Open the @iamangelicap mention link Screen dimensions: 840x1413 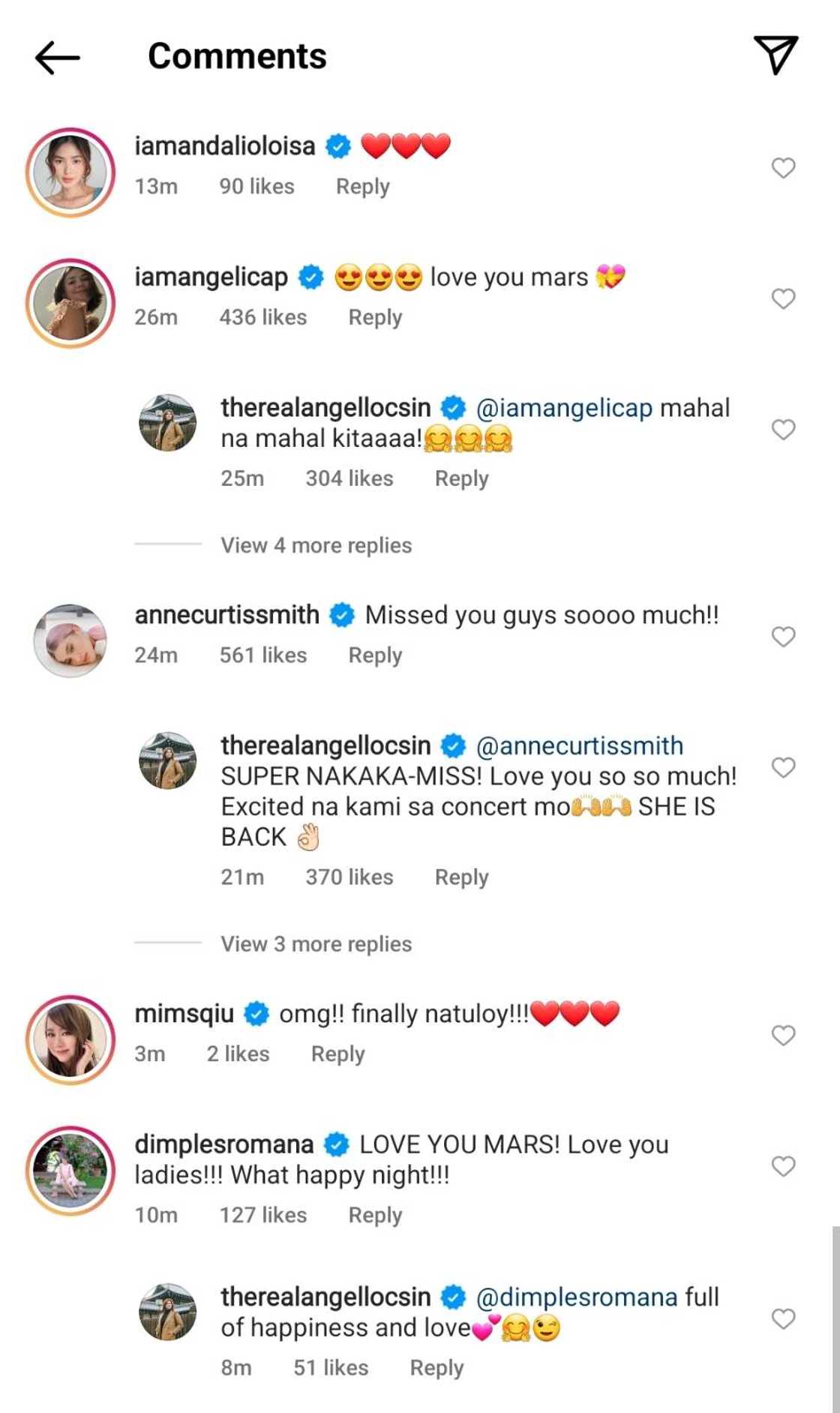(x=564, y=408)
